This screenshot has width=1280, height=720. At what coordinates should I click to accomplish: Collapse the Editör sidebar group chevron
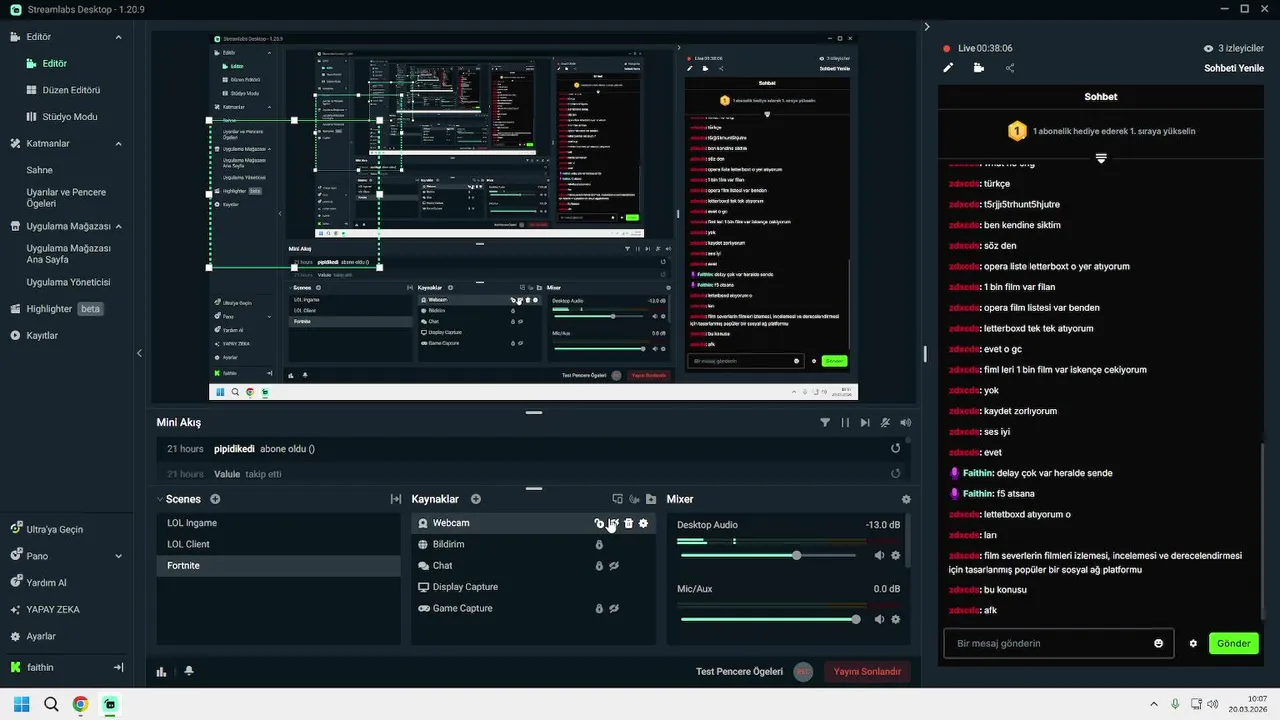coord(118,37)
